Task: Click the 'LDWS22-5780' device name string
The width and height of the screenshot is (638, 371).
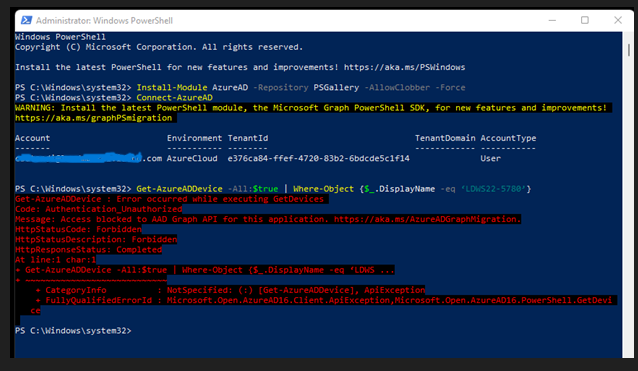Action: pos(494,189)
